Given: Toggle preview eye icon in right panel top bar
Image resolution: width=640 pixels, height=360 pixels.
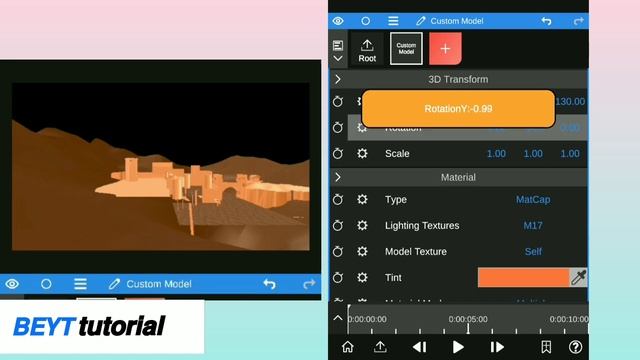Looking at the screenshot, I should point(338,21).
